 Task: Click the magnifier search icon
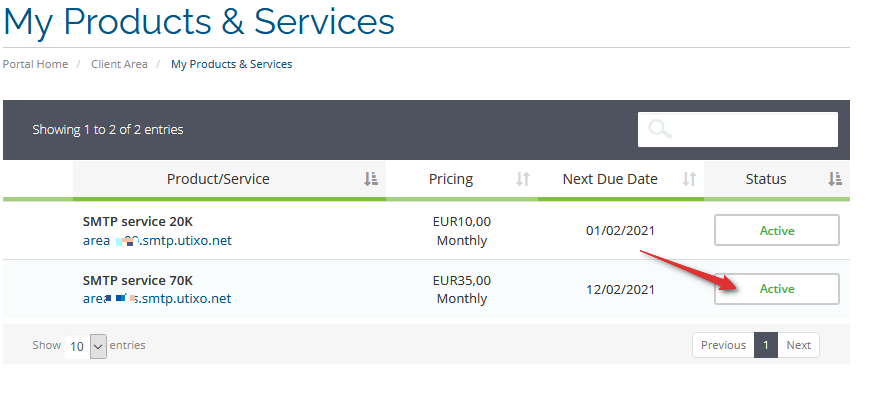[x=660, y=129]
